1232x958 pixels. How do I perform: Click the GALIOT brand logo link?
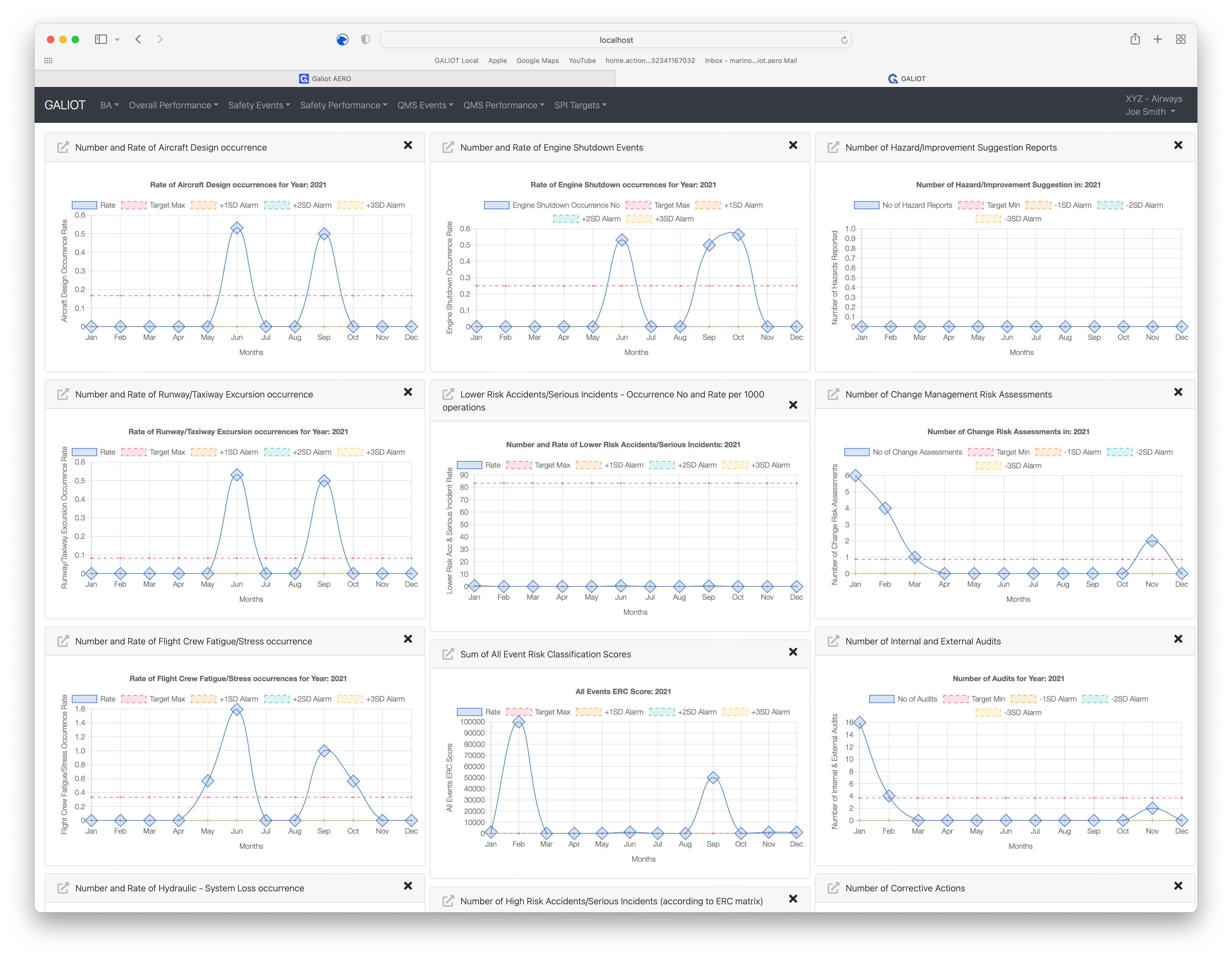(65, 106)
